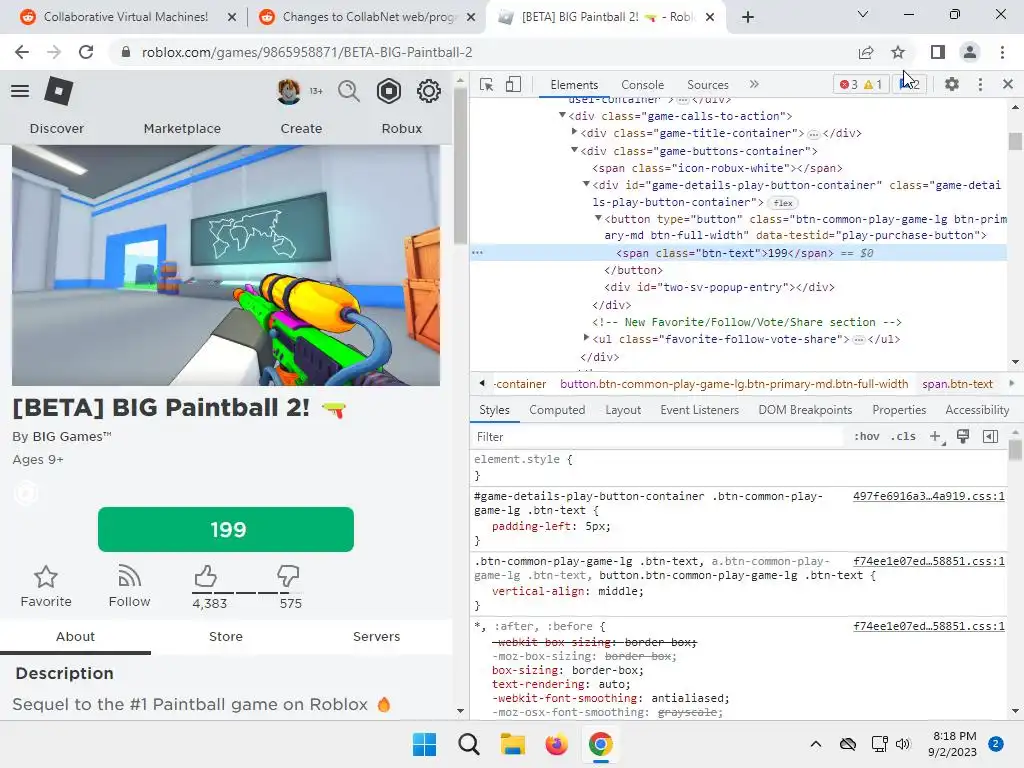The height and width of the screenshot is (768, 1024).
Task: Like the game with thumbs up
Action: tap(206, 576)
